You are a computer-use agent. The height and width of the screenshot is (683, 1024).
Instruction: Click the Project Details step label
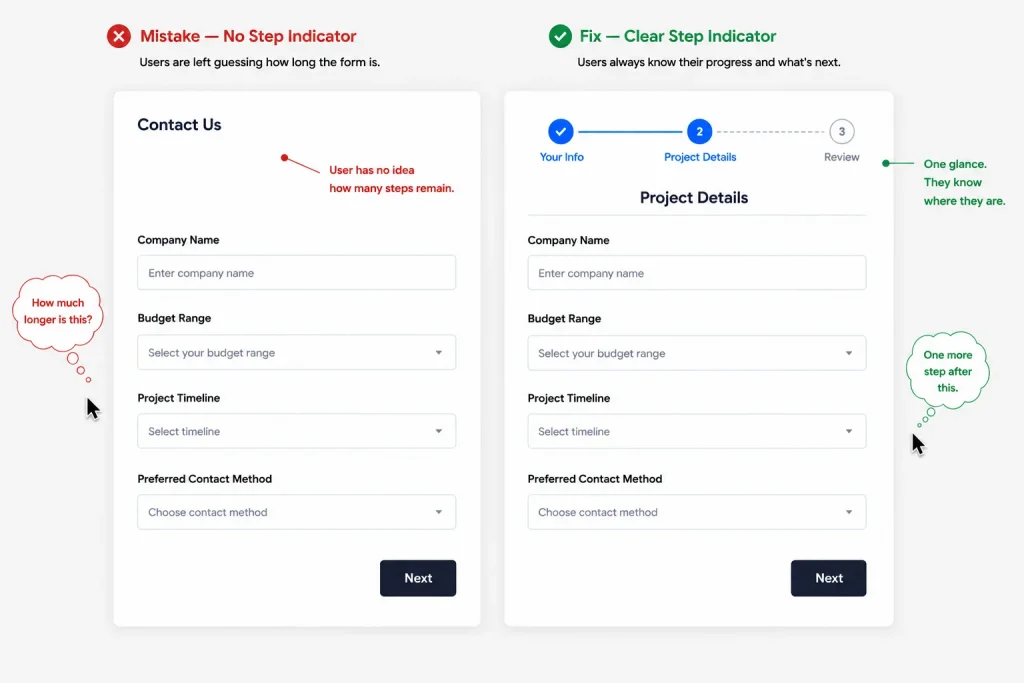pyautogui.click(x=699, y=157)
